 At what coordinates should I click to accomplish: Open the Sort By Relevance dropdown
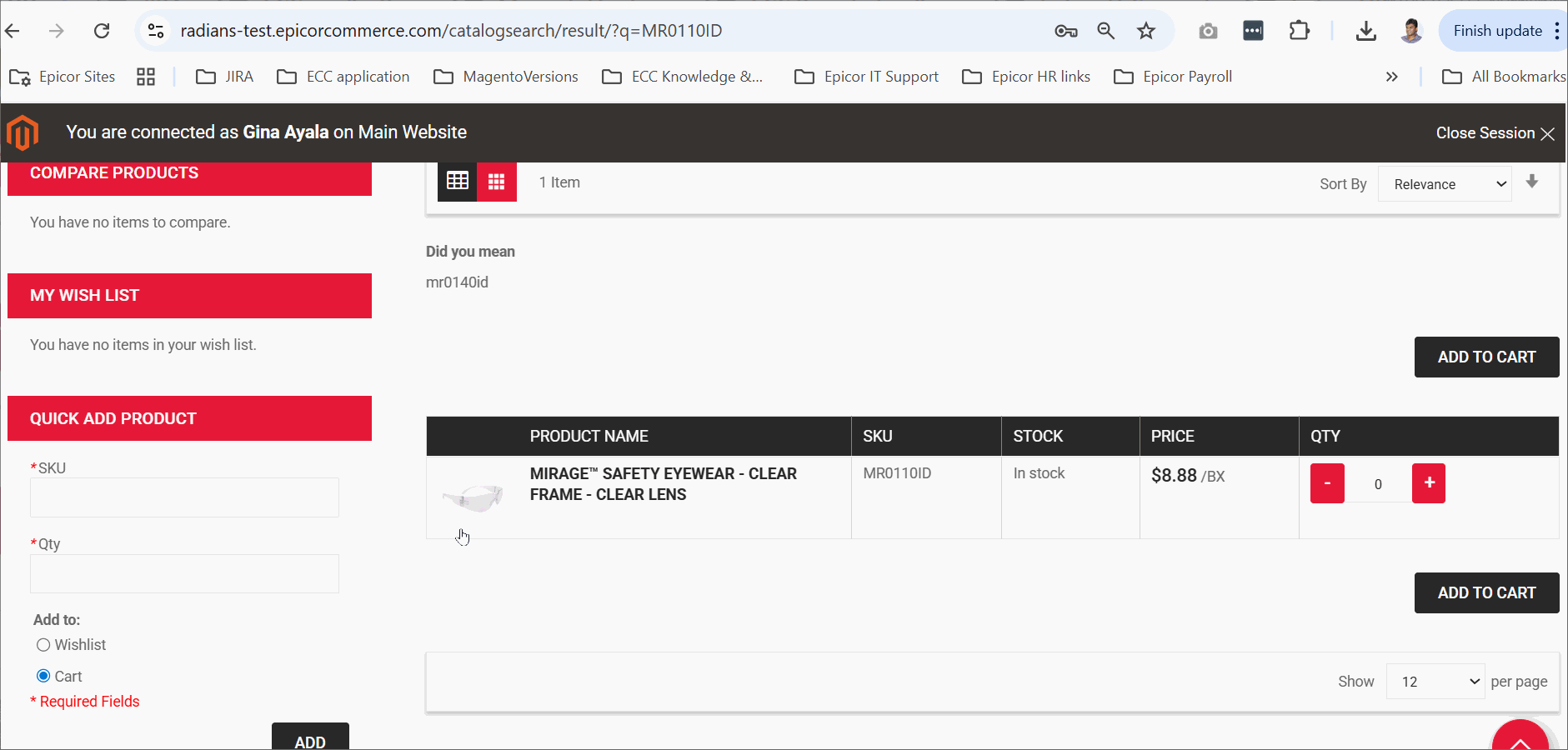click(1445, 184)
